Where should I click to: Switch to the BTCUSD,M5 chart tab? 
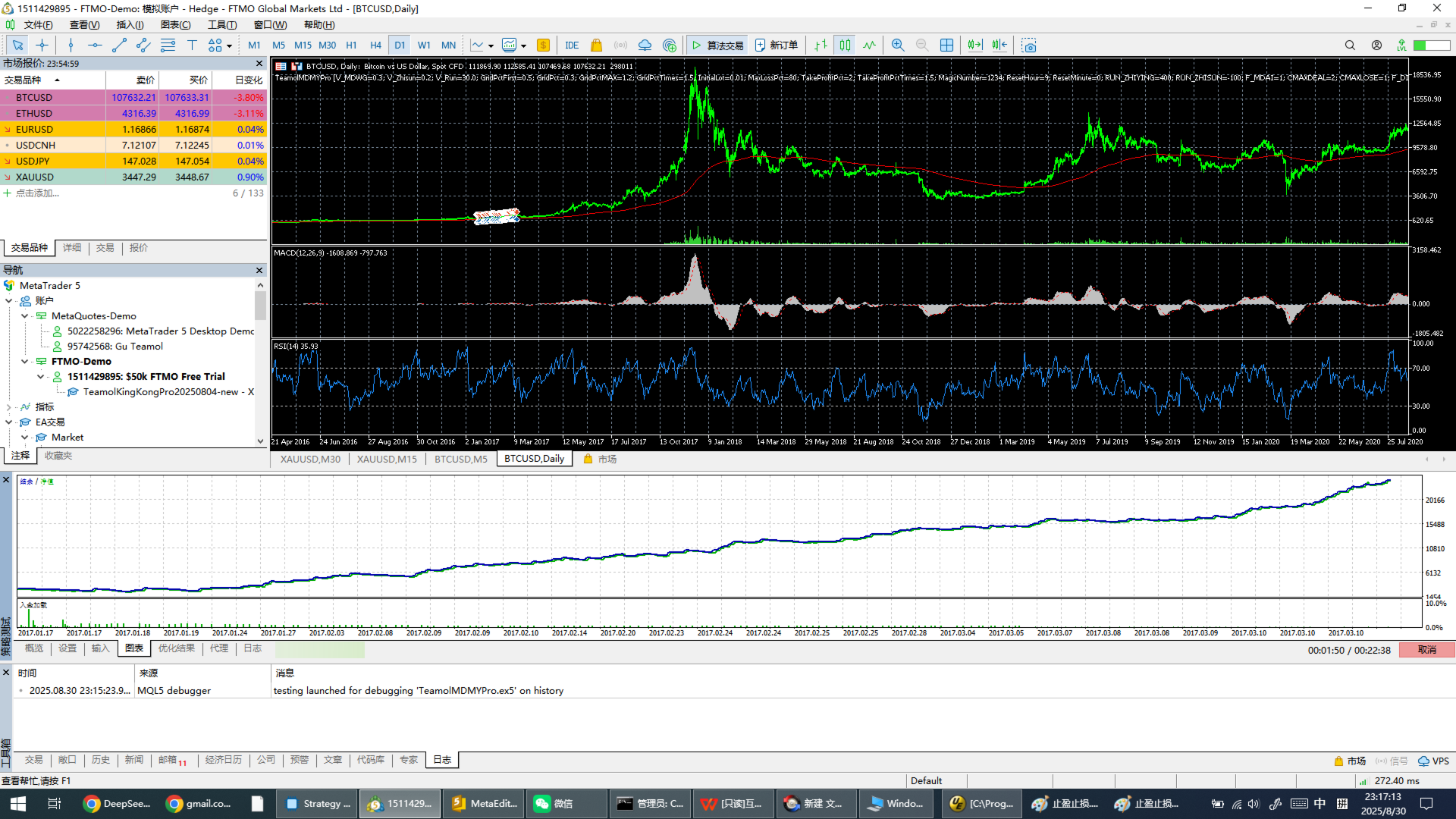(461, 459)
